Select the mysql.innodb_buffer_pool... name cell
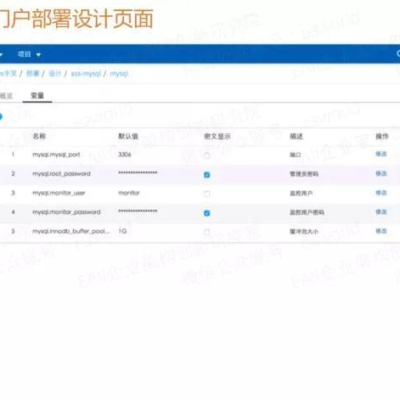 71,231
